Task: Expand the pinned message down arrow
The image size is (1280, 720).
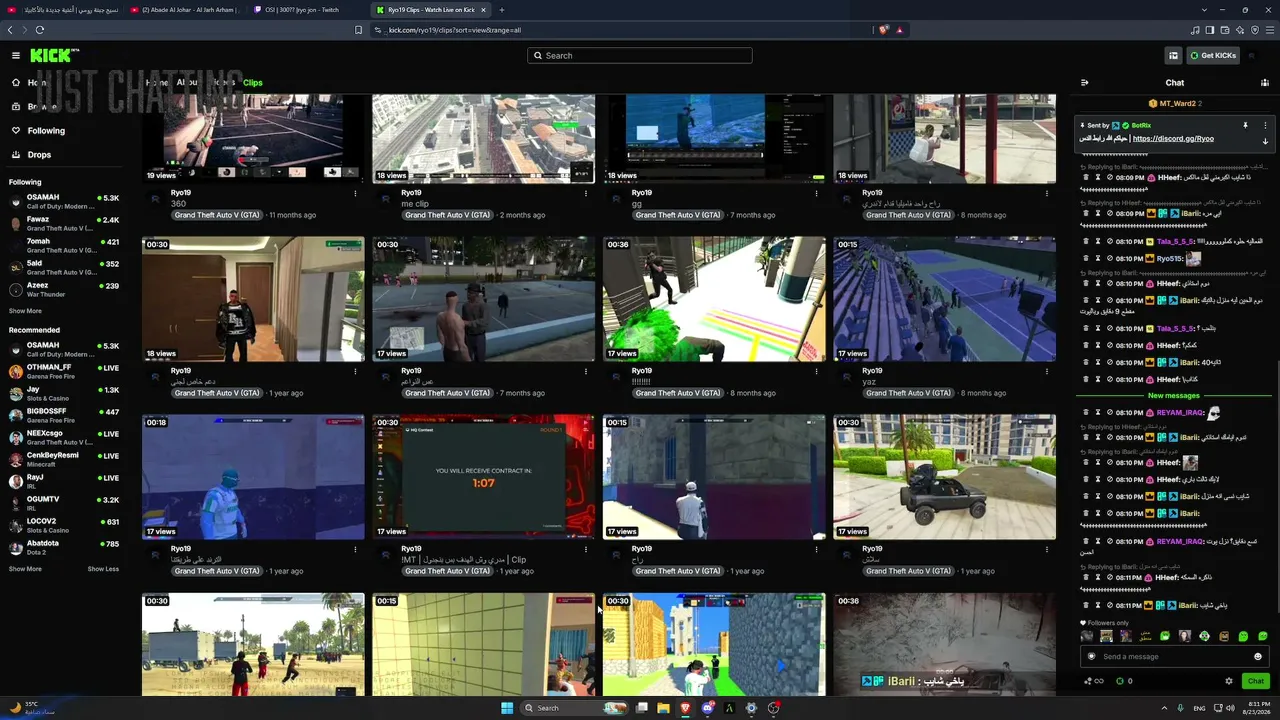Action: (x=1265, y=141)
